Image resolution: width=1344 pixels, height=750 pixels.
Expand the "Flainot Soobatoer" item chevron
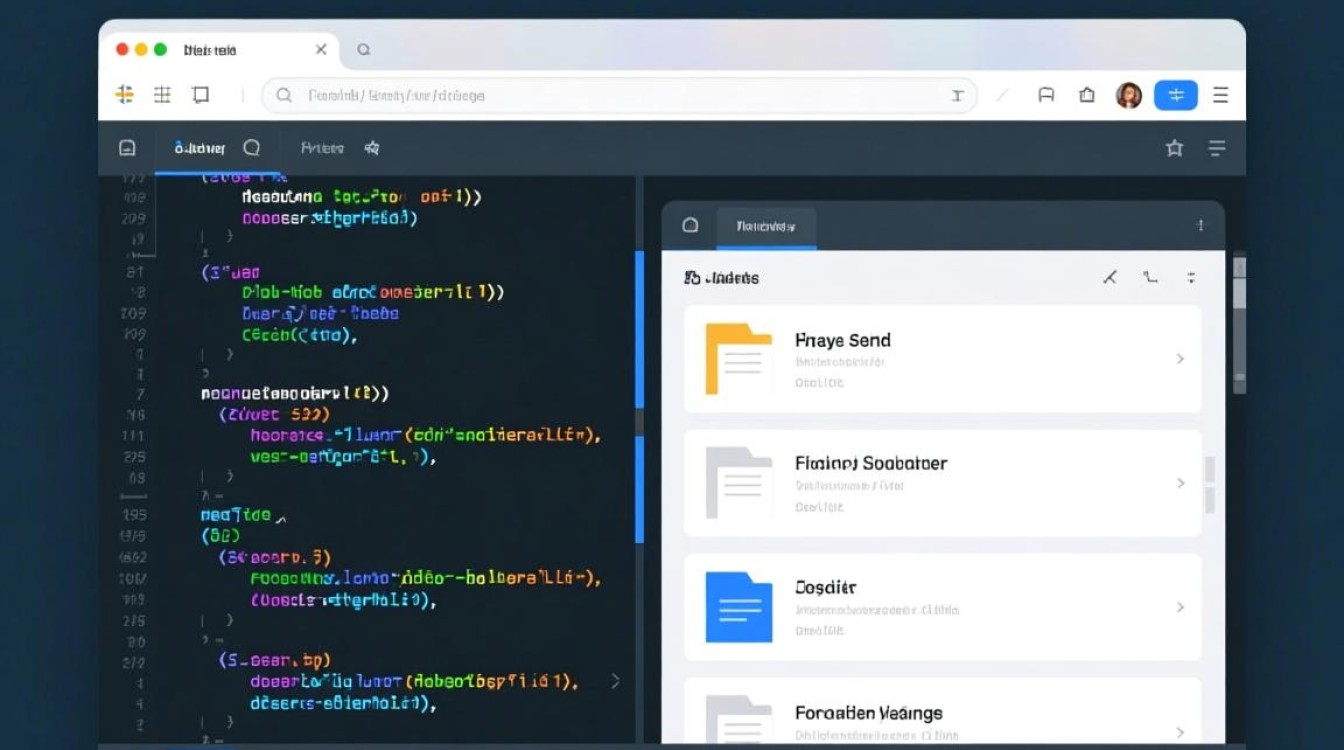[x=1180, y=483]
